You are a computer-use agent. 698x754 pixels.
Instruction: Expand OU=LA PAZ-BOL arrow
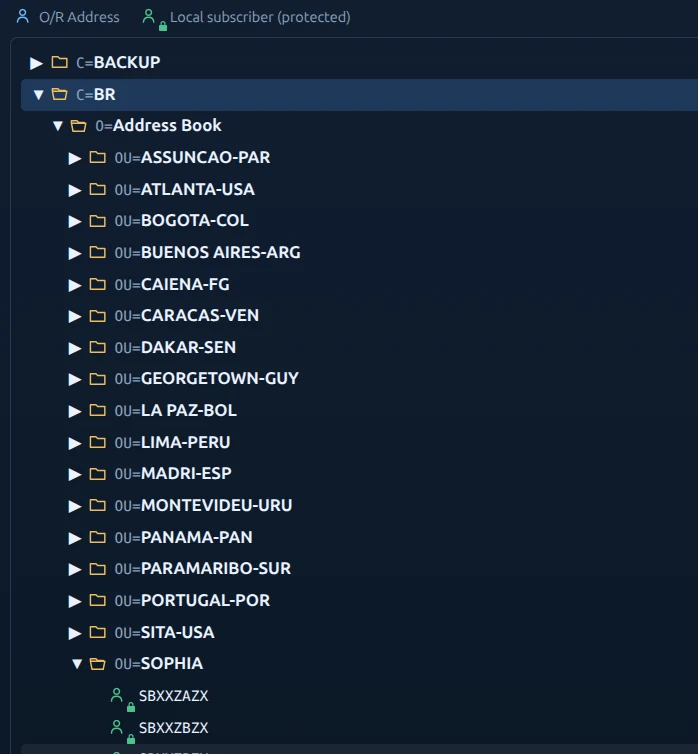[x=75, y=411]
